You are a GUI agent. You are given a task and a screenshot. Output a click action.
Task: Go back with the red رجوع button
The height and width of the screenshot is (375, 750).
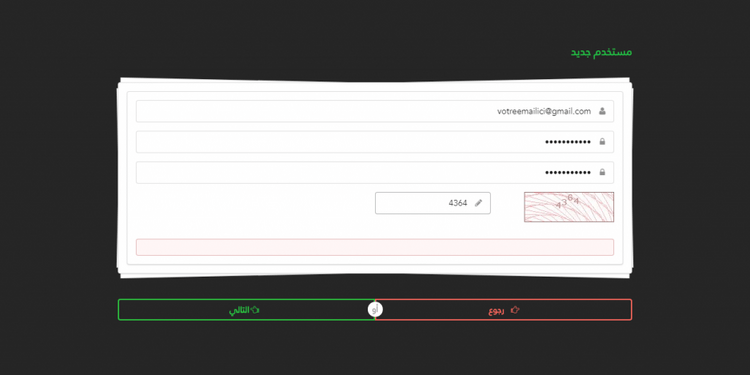(x=503, y=310)
